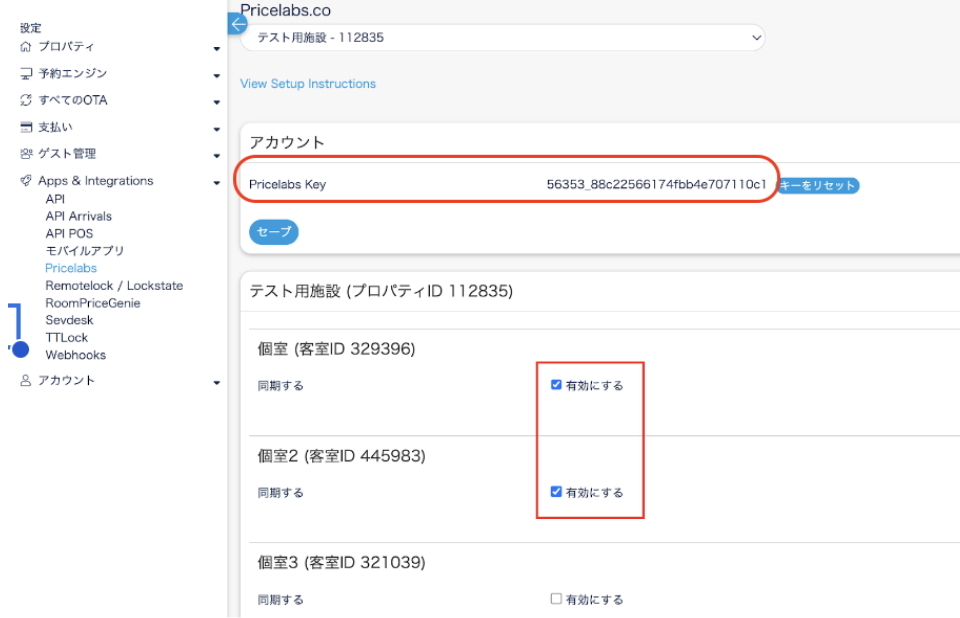
Task: Expand the プロパティ menu arrow
Action: pyautogui.click(x=217, y=48)
